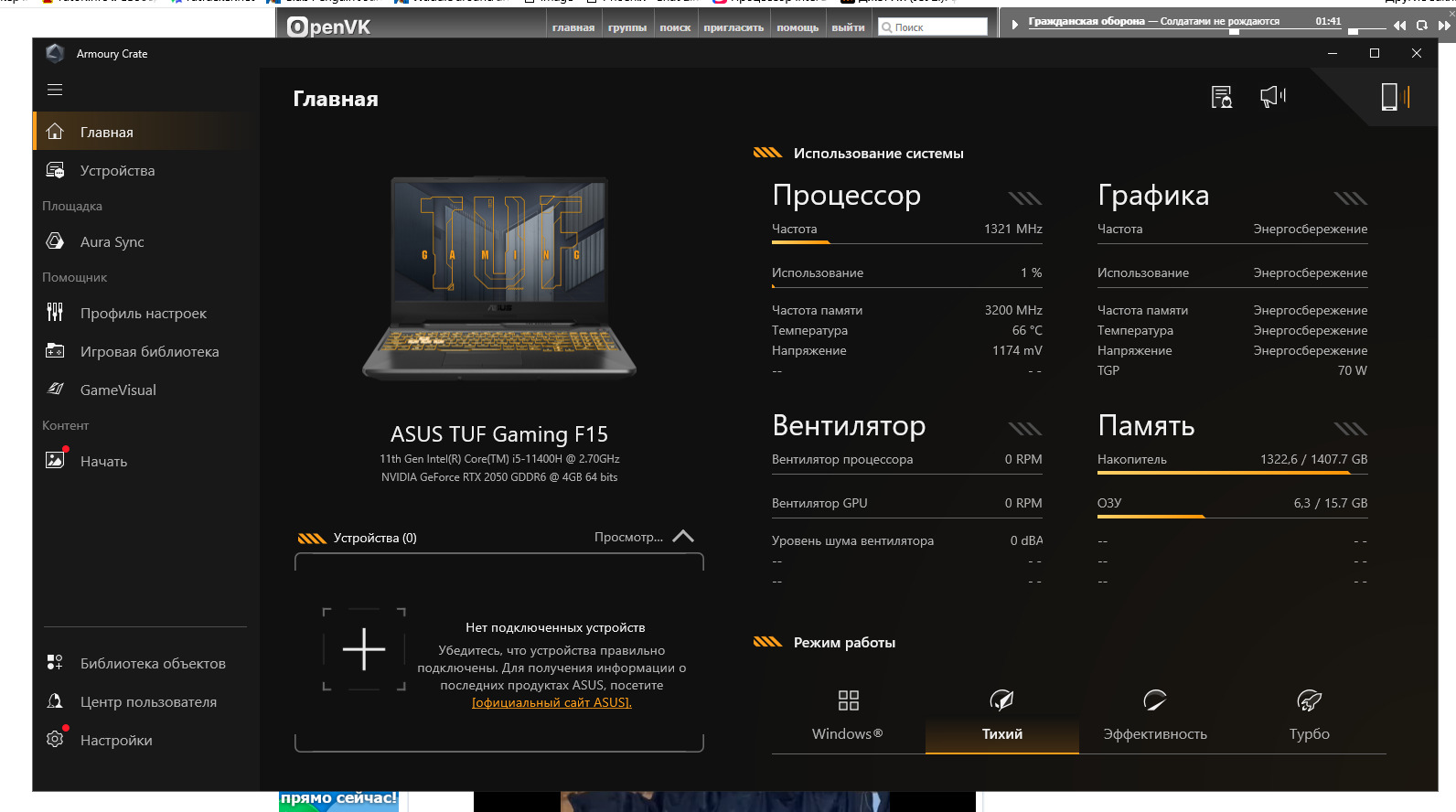Select Эффективность operating mode
This screenshot has width=1456, height=812.
pyautogui.click(x=1155, y=716)
